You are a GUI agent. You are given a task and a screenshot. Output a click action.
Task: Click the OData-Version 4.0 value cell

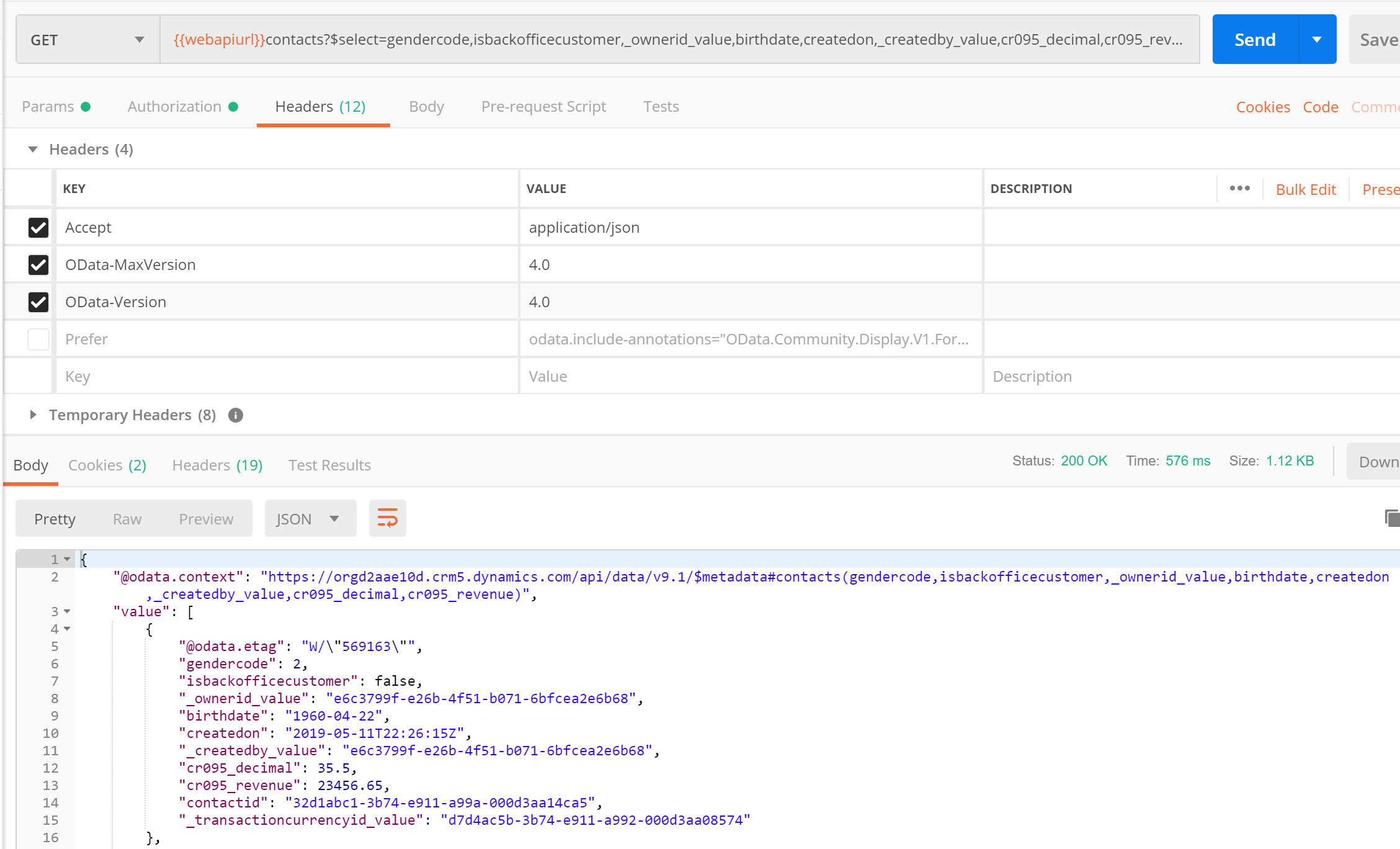[751, 302]
